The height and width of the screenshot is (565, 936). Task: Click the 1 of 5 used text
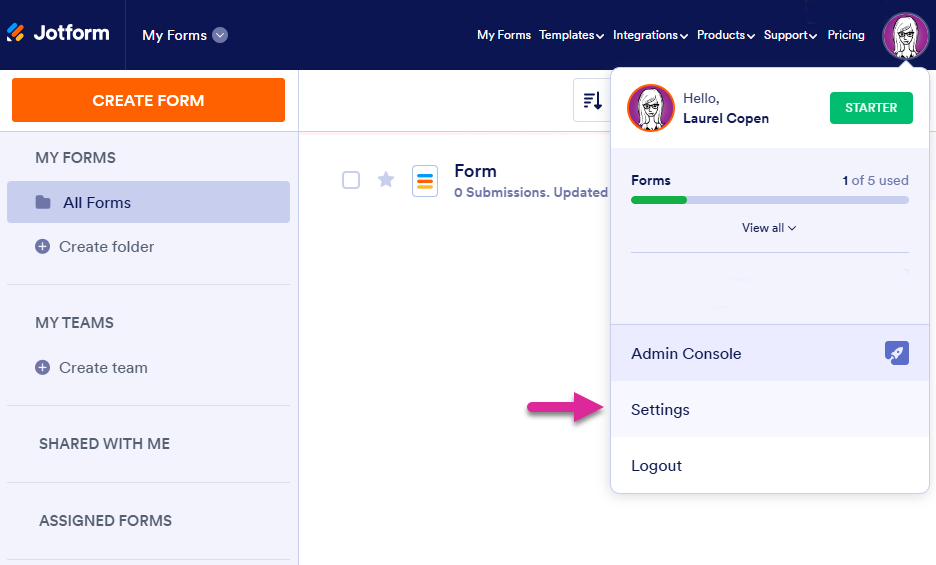875,180
